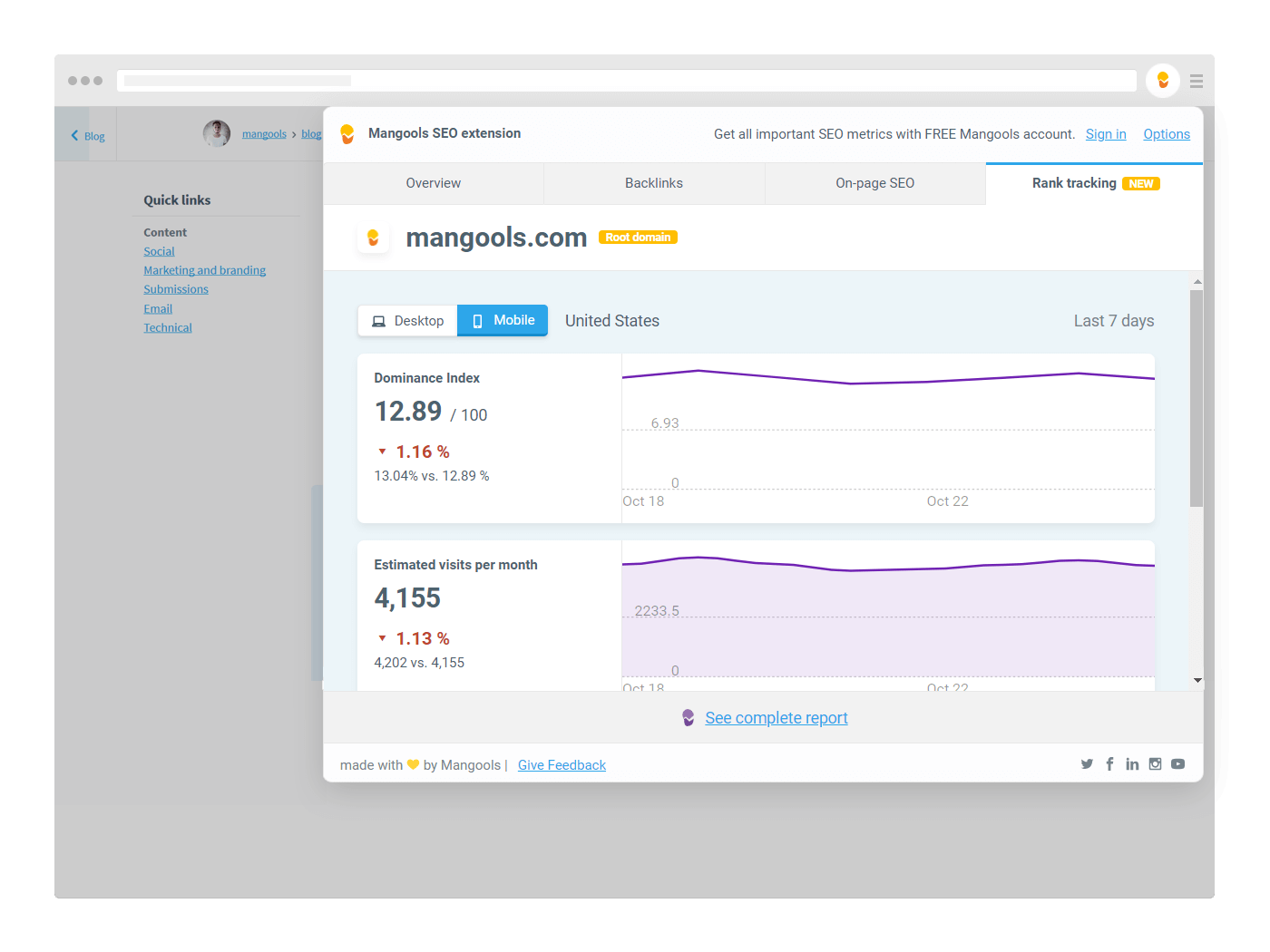Open the Technical quick link
Viewport: 1270px width, 952px height.
point(168,327)
